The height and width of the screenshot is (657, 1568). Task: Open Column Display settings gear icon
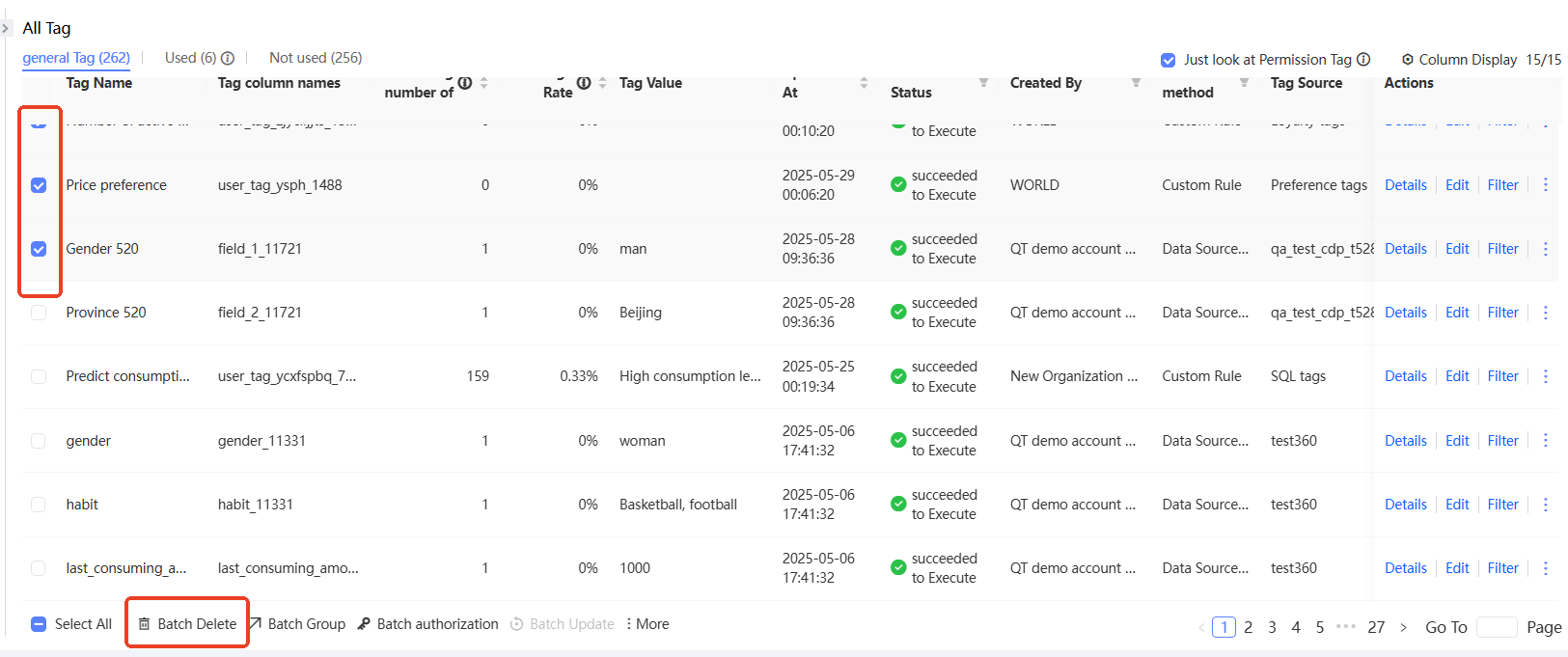[1408, 60]
